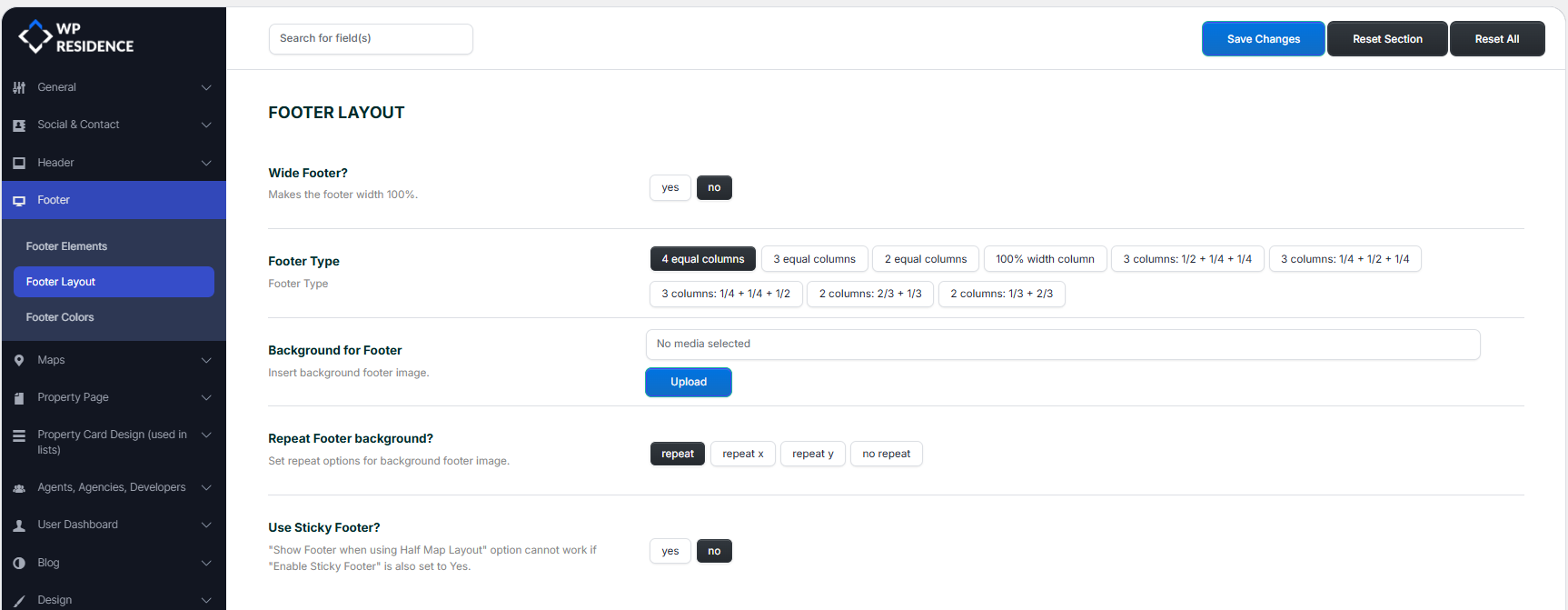The image size is (1568, 610).
Task: Click the Maps pin icon
Action: (19, 361)
